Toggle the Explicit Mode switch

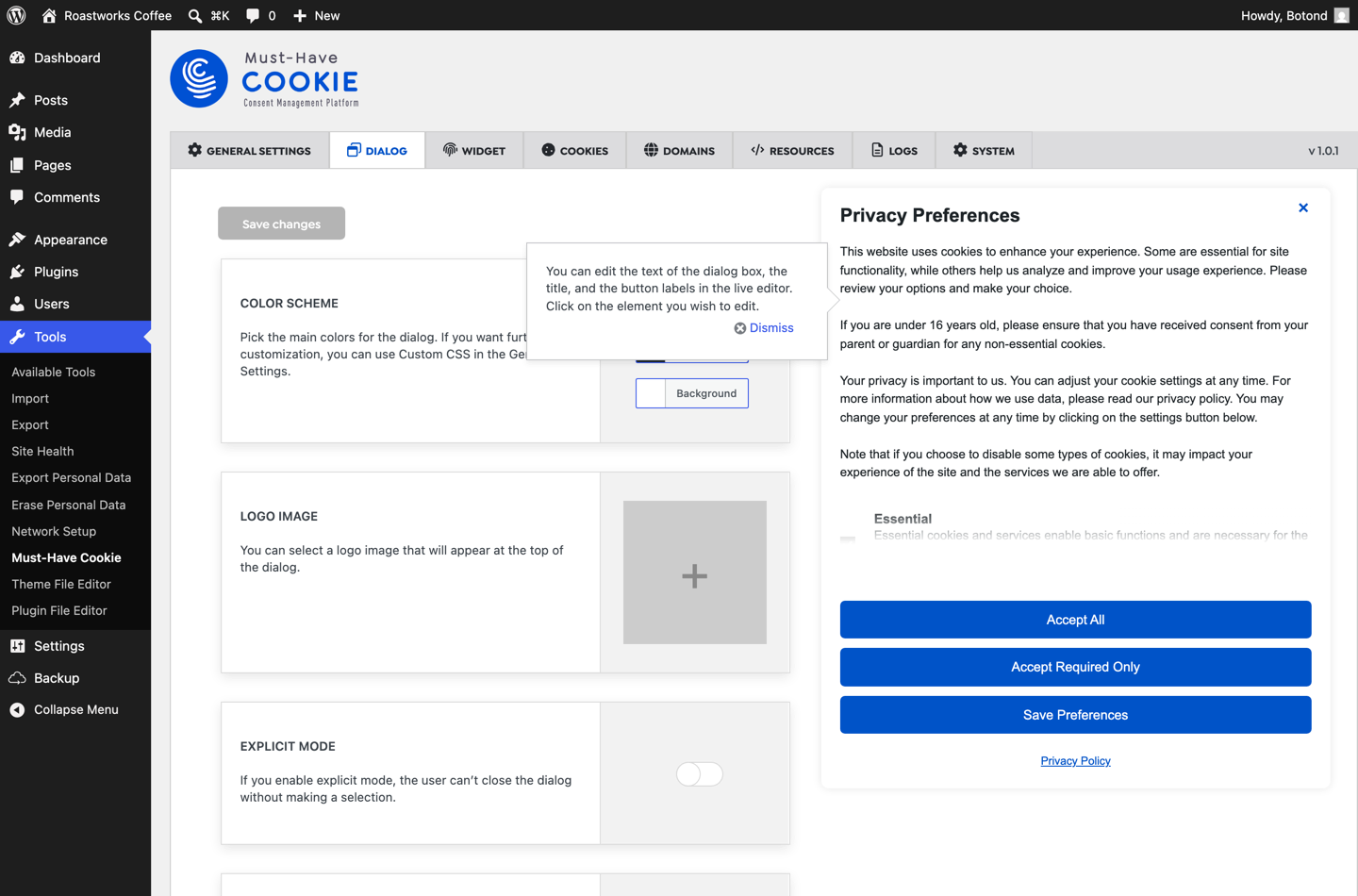[700, 774]
